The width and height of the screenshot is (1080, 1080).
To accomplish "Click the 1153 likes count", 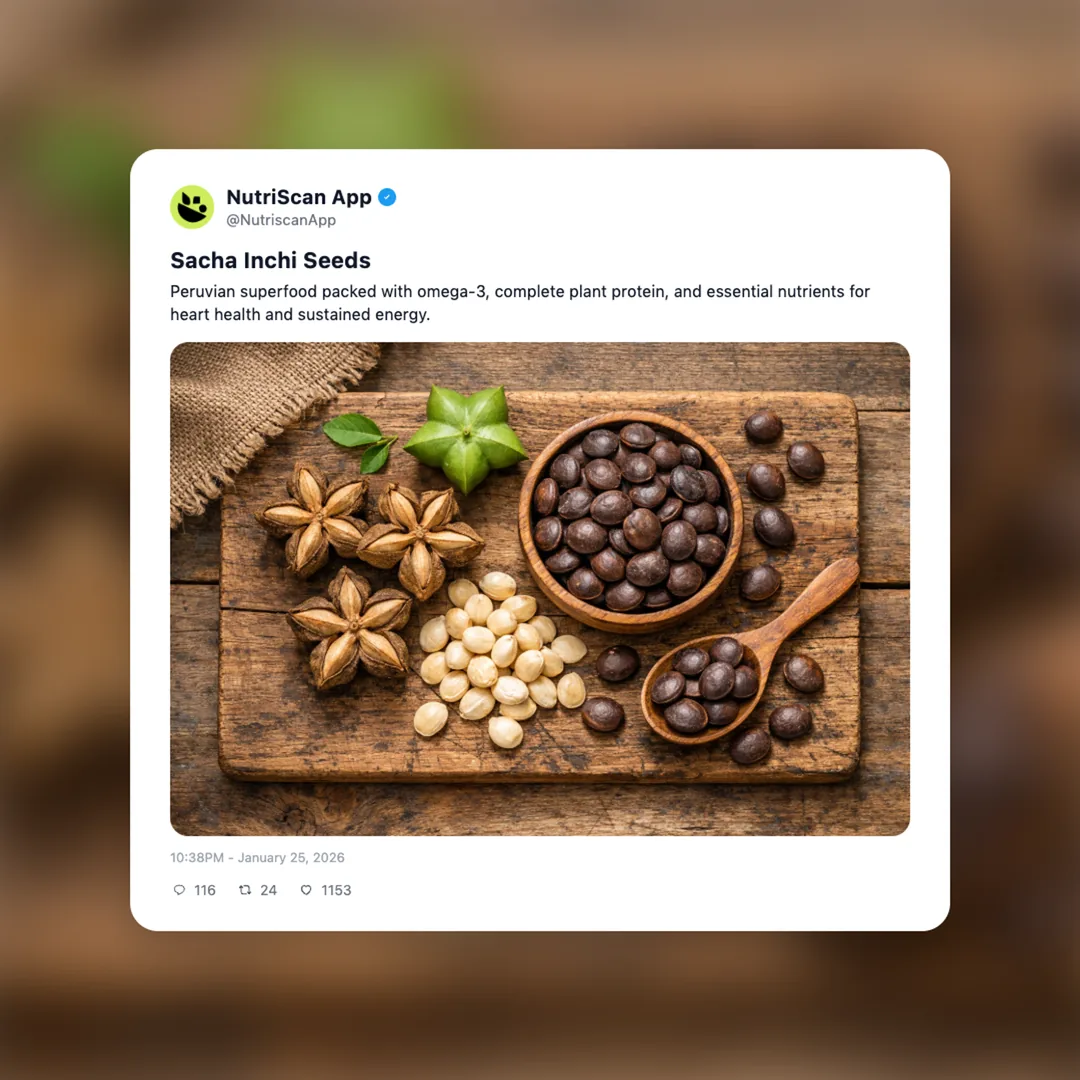I will coord(336,890).
